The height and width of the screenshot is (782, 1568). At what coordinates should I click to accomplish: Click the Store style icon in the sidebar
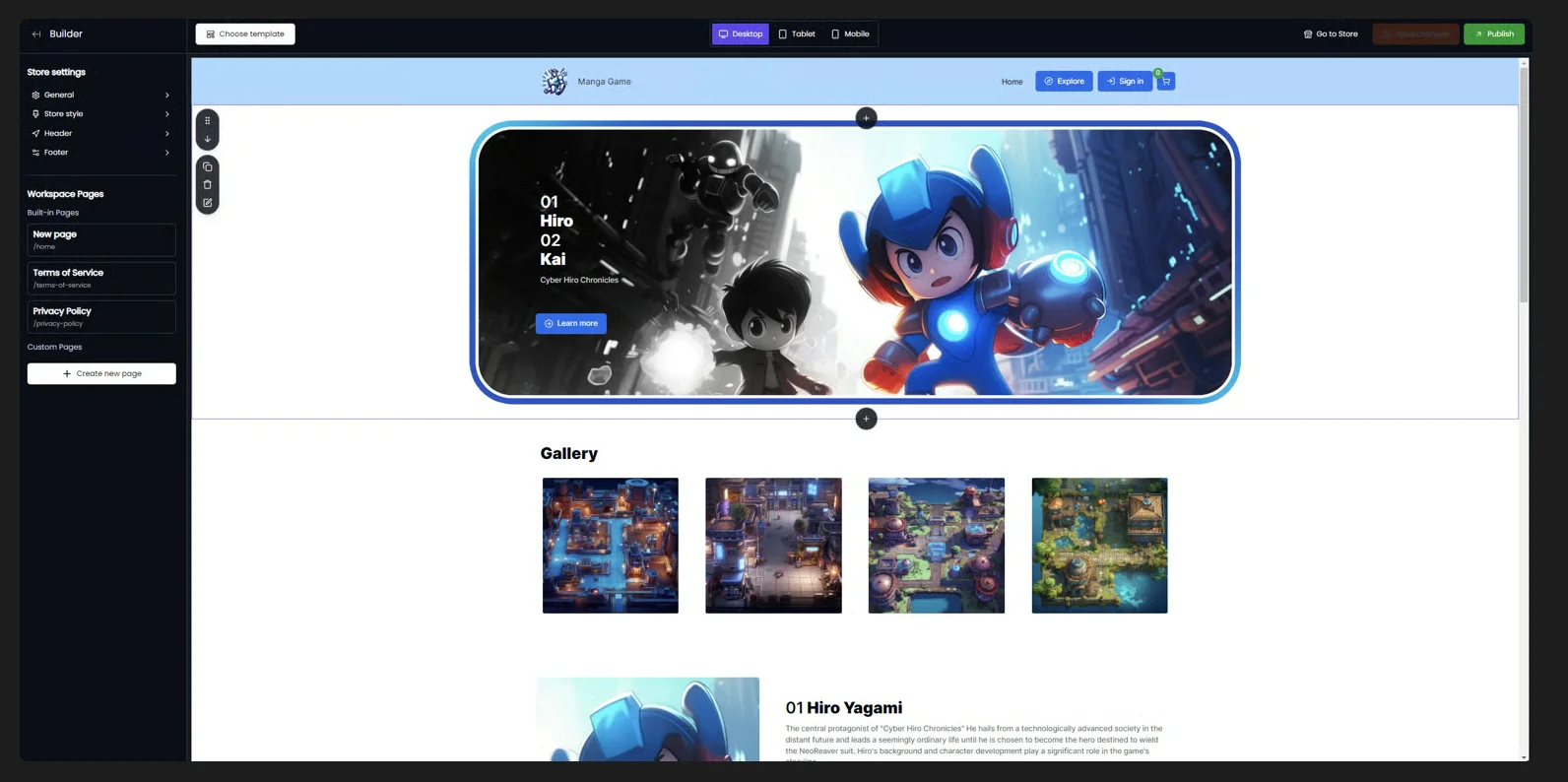(35, 114)
